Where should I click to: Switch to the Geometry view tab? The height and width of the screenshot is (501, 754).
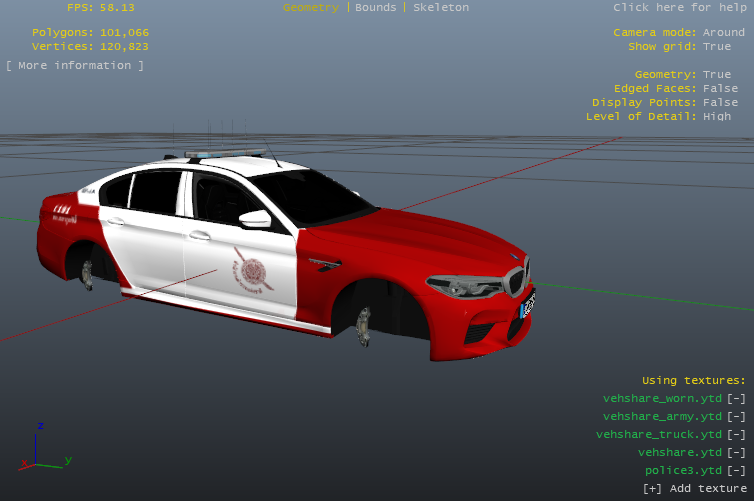[x=311, y=8]
